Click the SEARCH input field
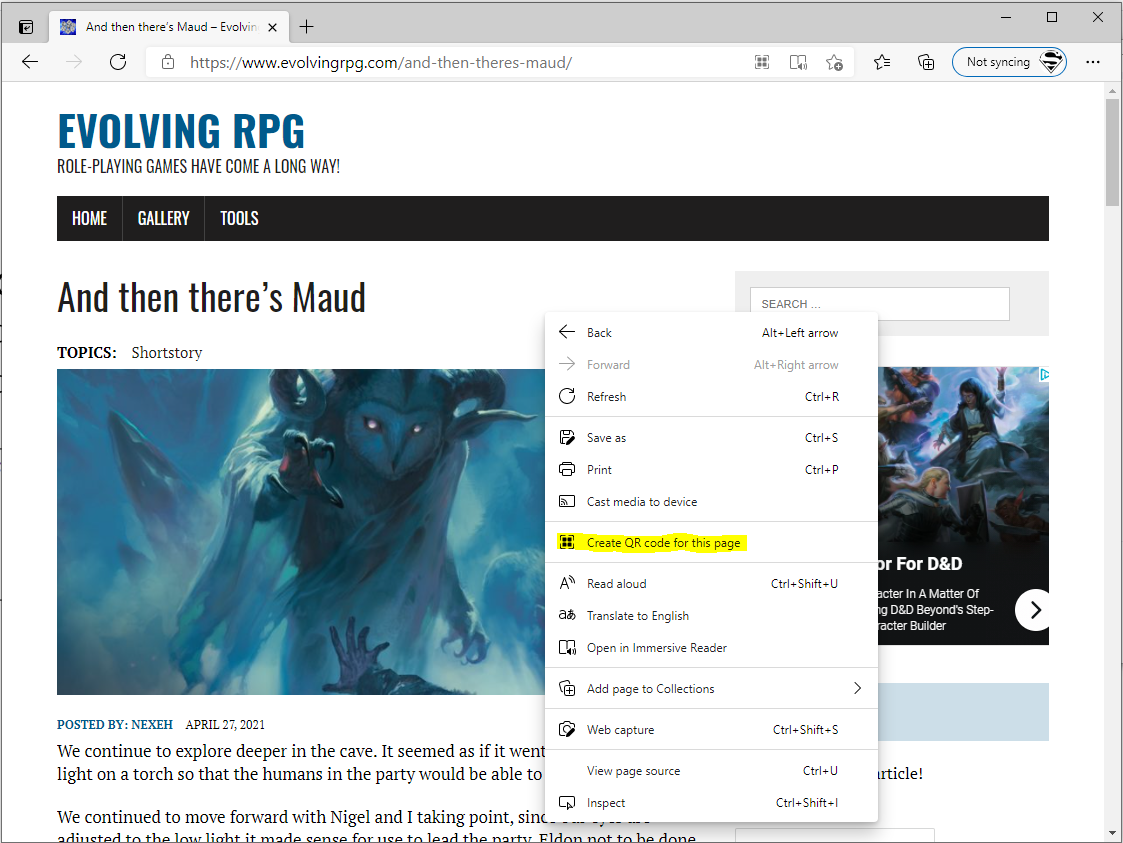 click(x=879, y=304)
